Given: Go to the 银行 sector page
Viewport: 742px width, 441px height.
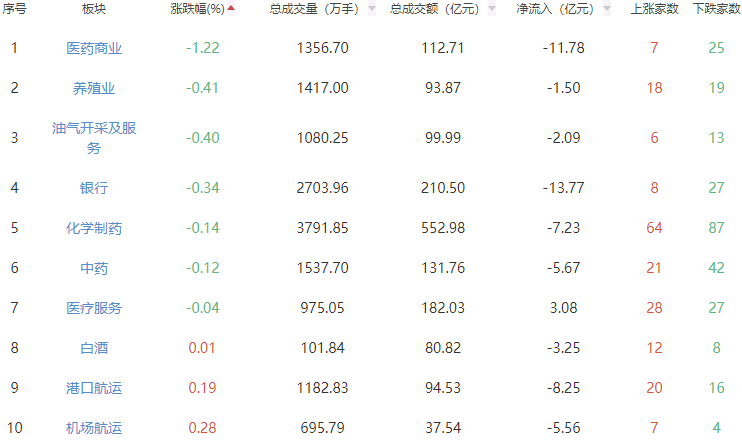Looking at the screenshot, I should tap(94, 188).
